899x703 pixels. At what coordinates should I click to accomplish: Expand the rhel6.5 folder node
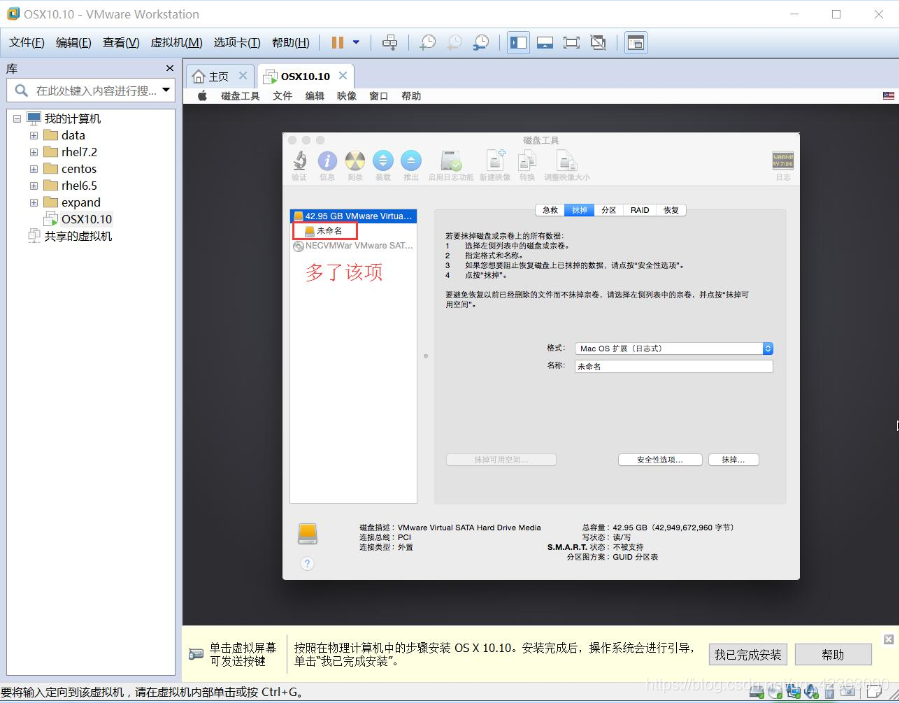[x=34, y=186]
